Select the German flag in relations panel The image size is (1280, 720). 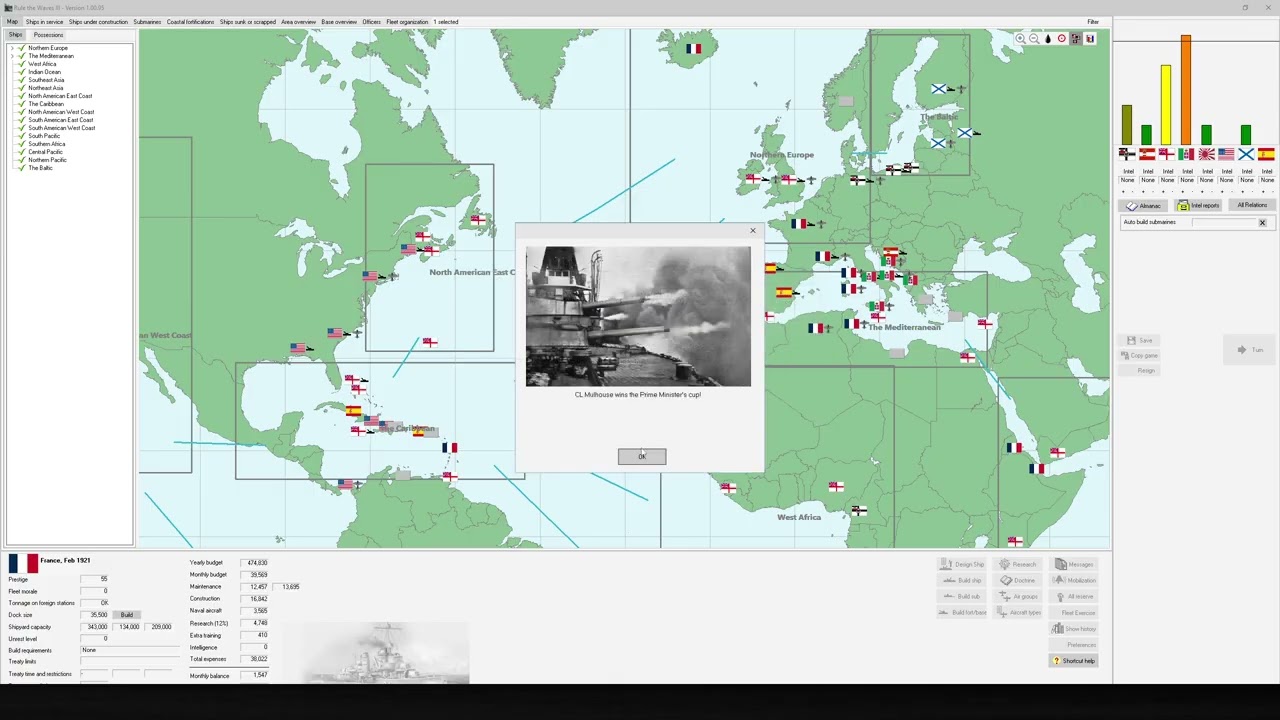click(1127, 154)
